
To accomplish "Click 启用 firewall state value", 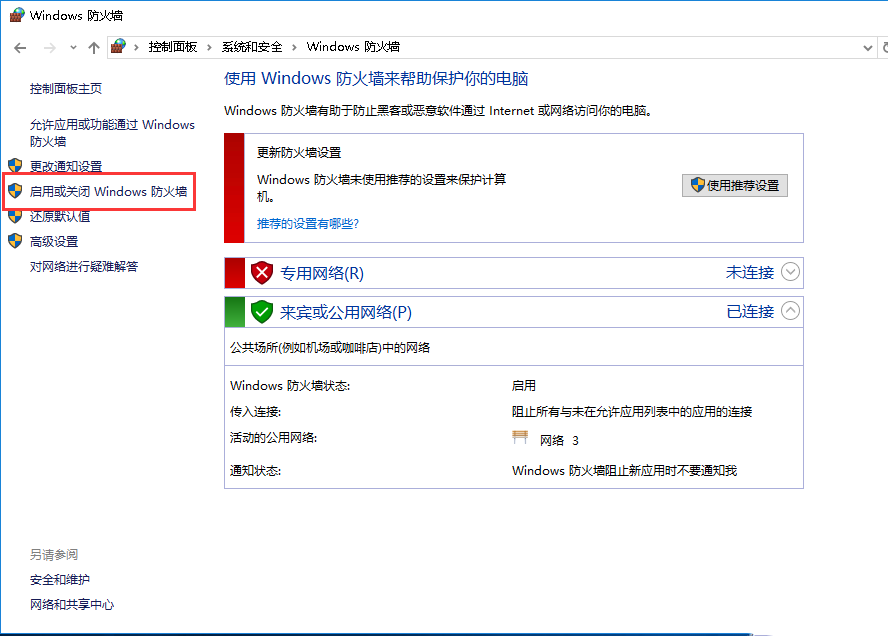I will 523,386.
